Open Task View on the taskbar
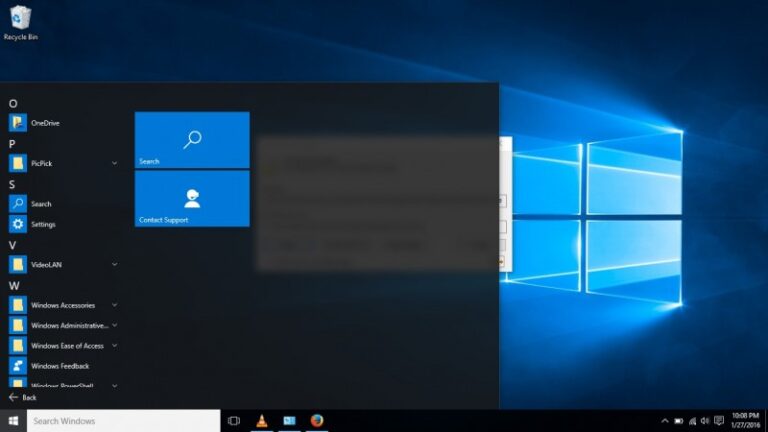 click(x=234, y=421)
